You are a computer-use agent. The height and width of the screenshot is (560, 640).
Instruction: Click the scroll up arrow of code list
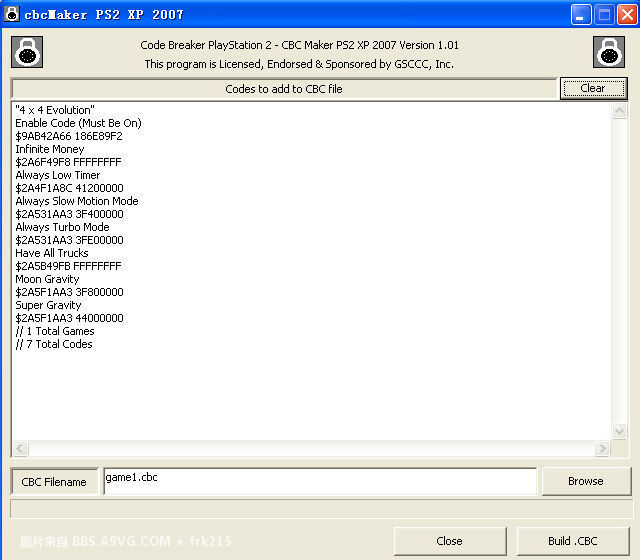click(619, 111)
